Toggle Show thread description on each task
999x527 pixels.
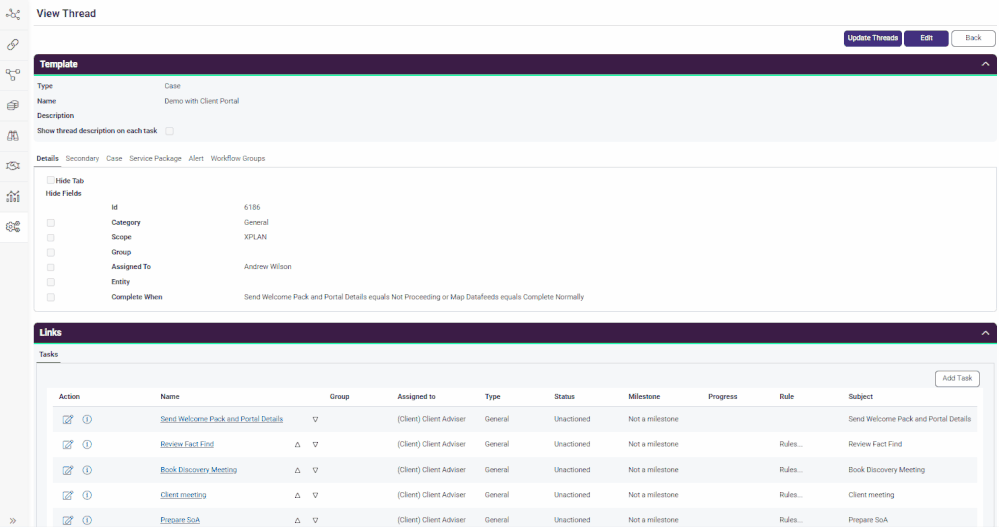point(169,131)
